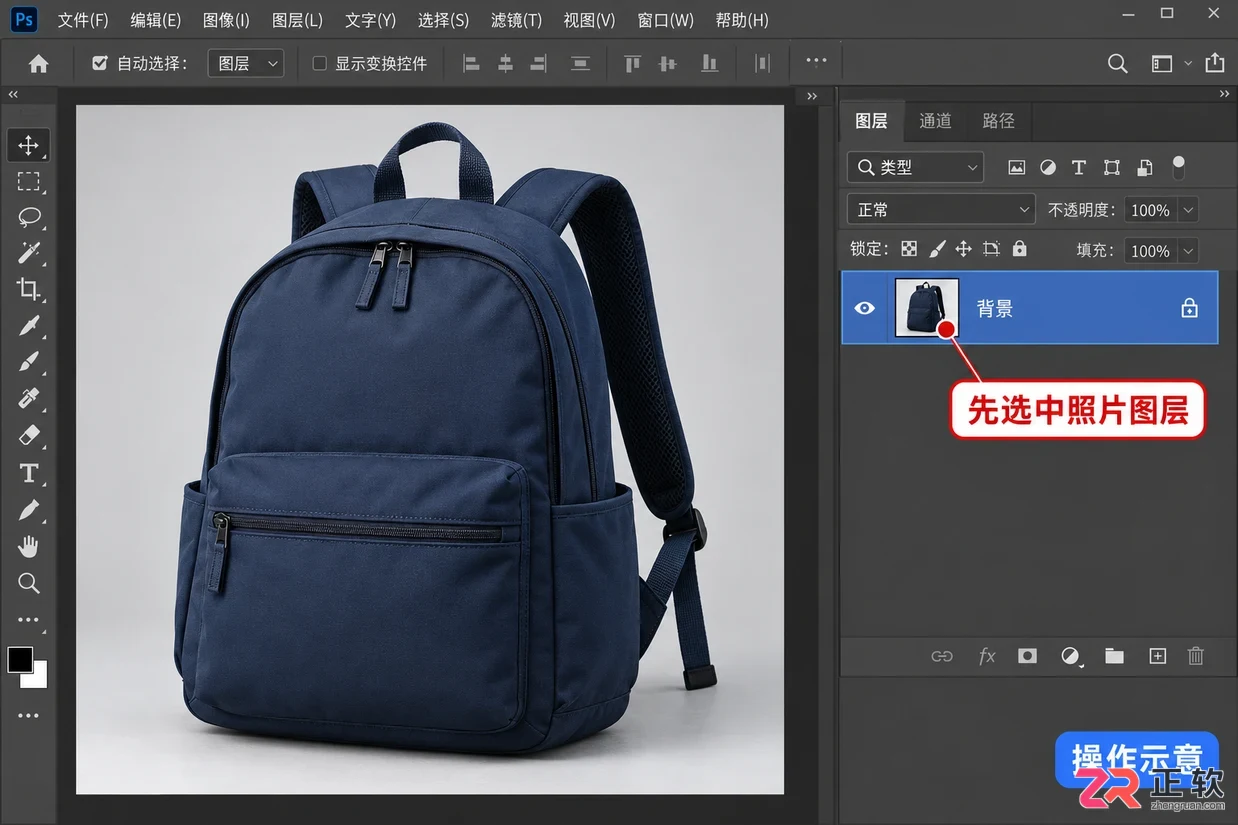This screenshot has width=1238, height=825.
Task: Open the Search magnifier in options bar
Action: (1118, 63)
